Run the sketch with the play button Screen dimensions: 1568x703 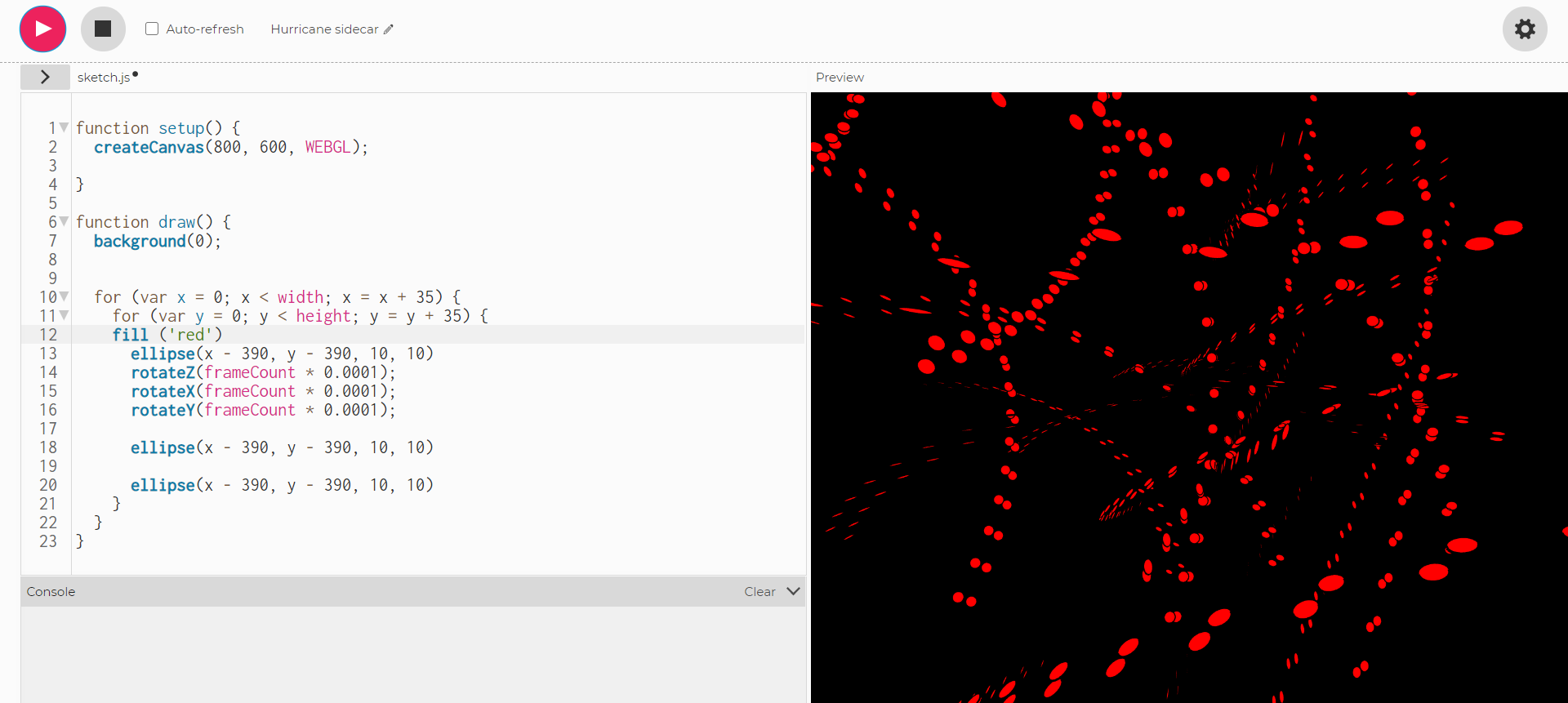(42, 29)
